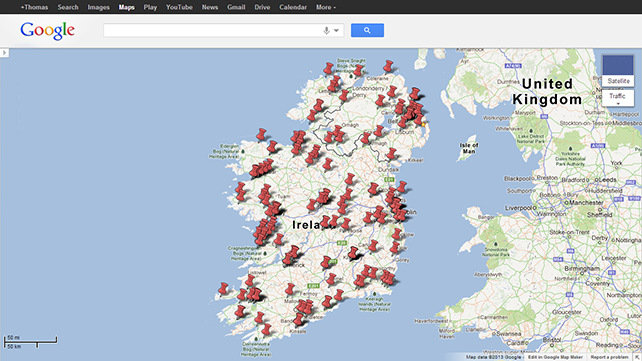This screenshot has width=642, height=361.
Task: Click the map scale bar
Action: point(30,342)
